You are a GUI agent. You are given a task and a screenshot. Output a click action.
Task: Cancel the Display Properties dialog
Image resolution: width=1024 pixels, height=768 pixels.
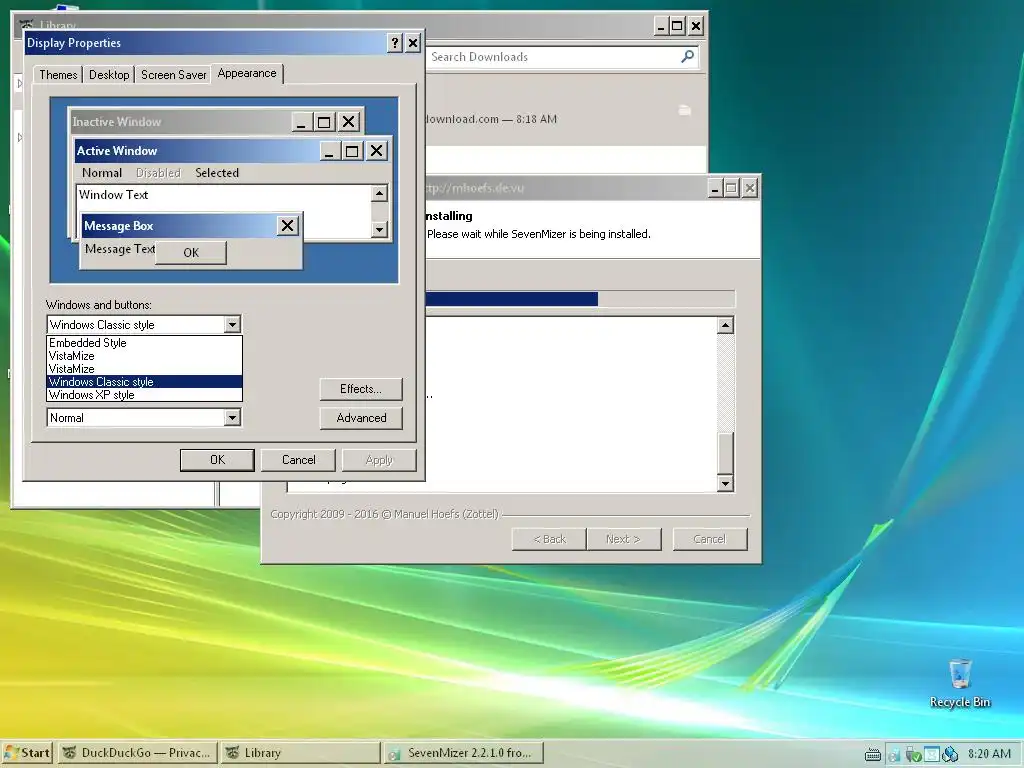pos(298,460)
